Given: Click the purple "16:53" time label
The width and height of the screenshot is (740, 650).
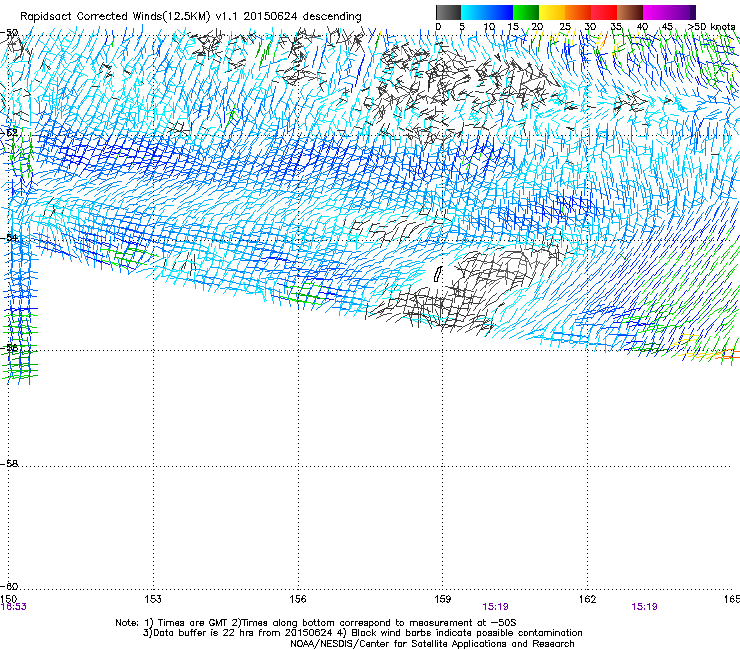Looking at the screenshot, I should point(14,607).
